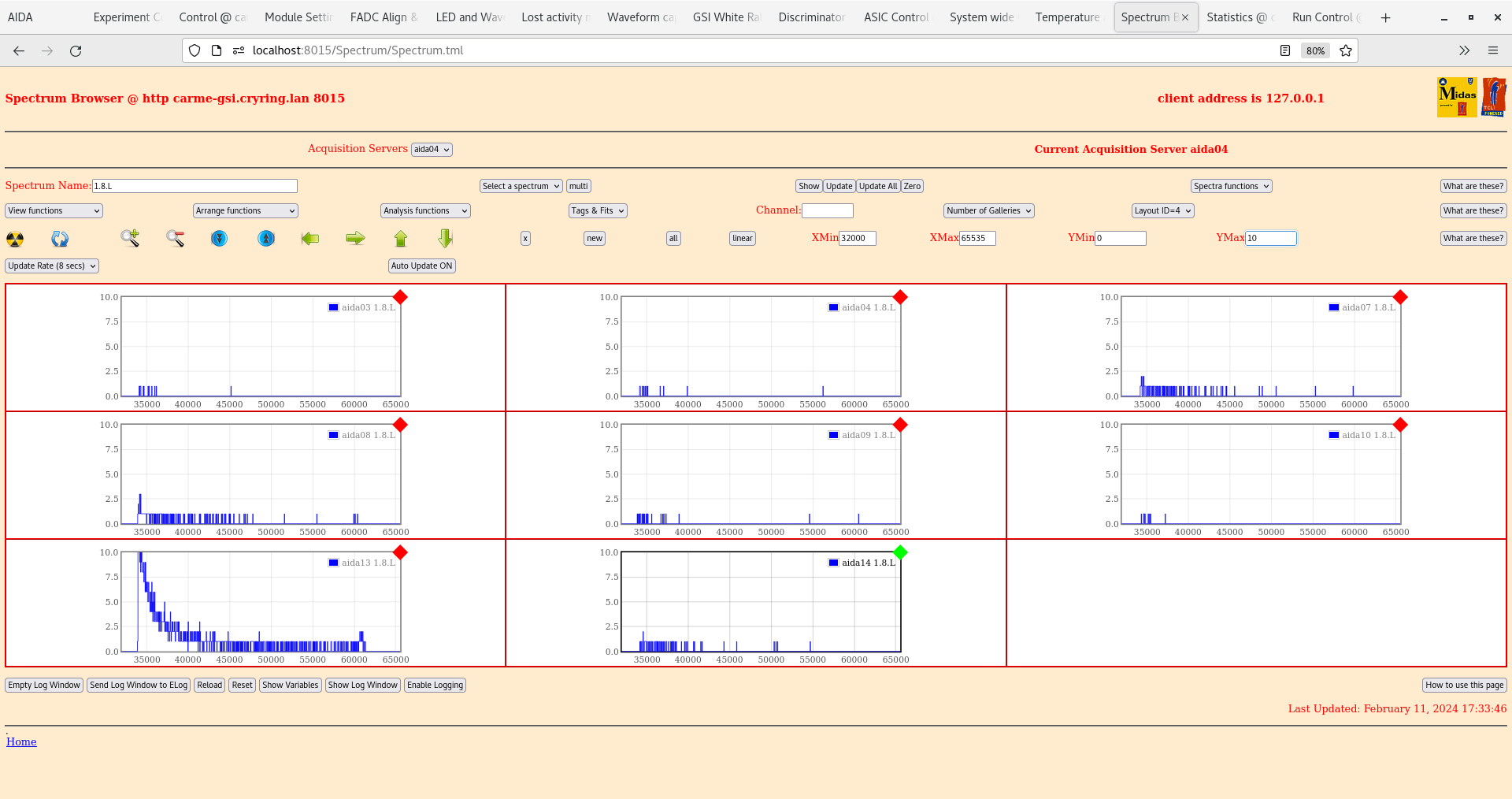The width and height of the screenshot is (1512, 799).
Task: Follow the Home link
Action: (21, 741)
